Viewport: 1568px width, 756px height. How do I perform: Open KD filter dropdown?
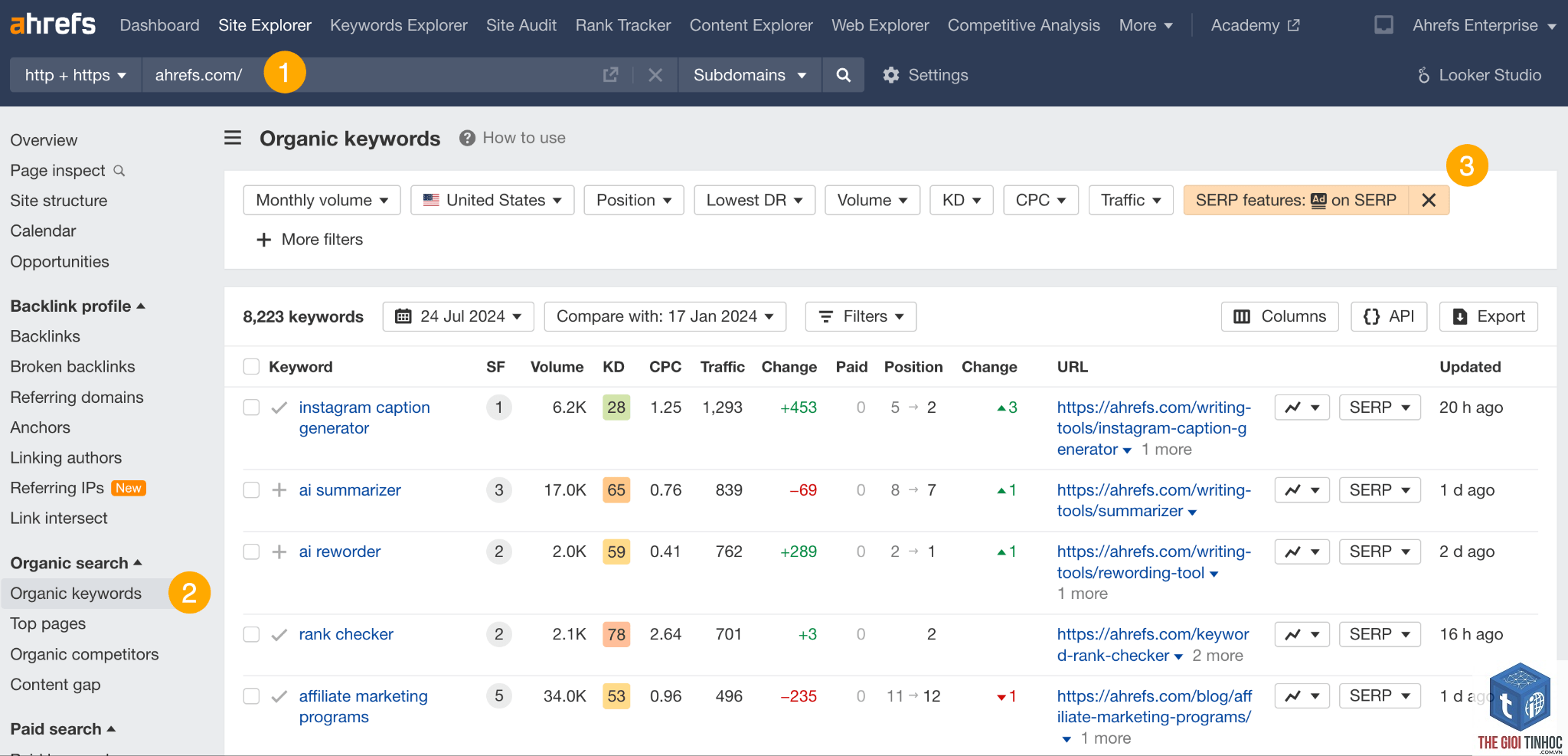[x=962, y=200]
